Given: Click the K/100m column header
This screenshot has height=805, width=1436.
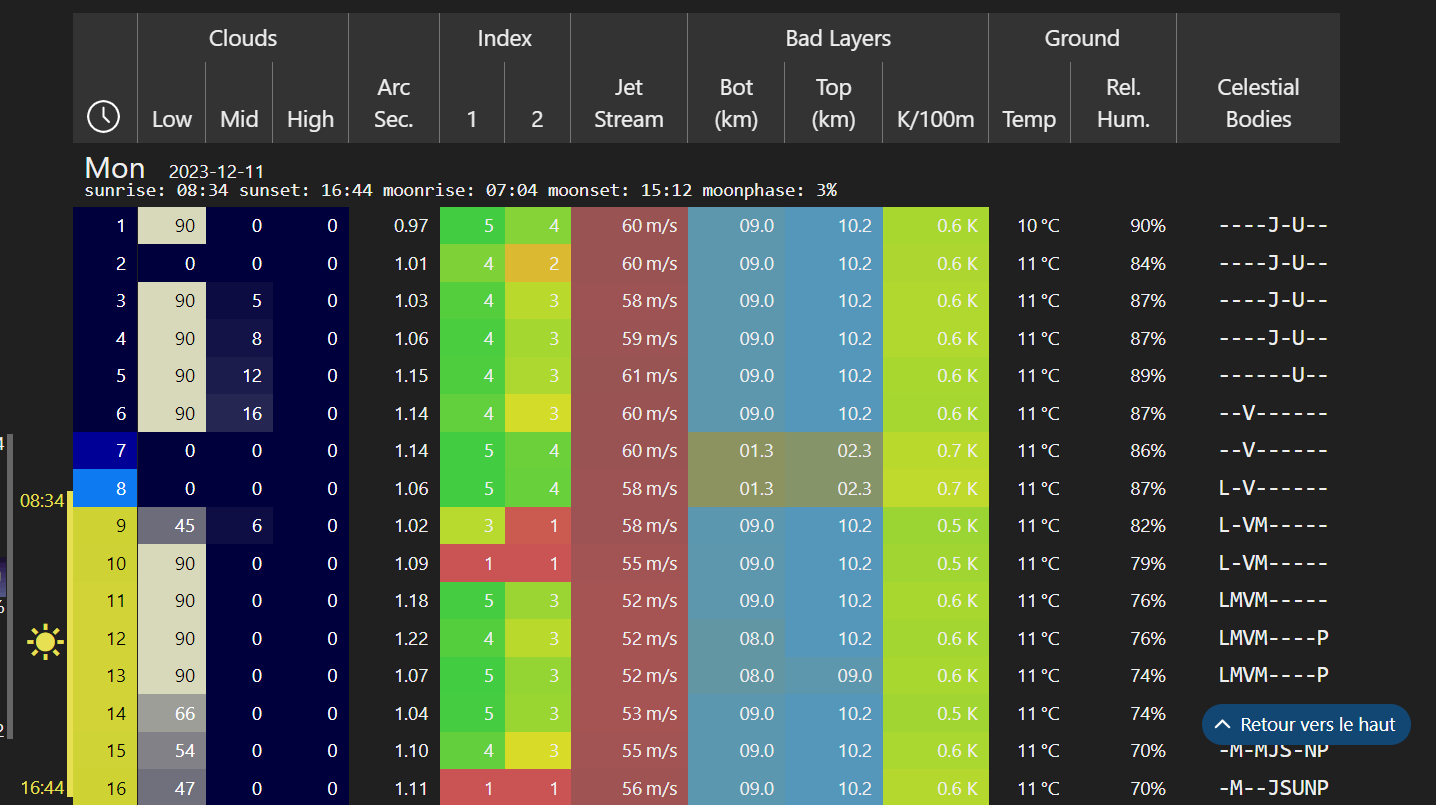Looking at the screenshot, I should pos(935,119).
